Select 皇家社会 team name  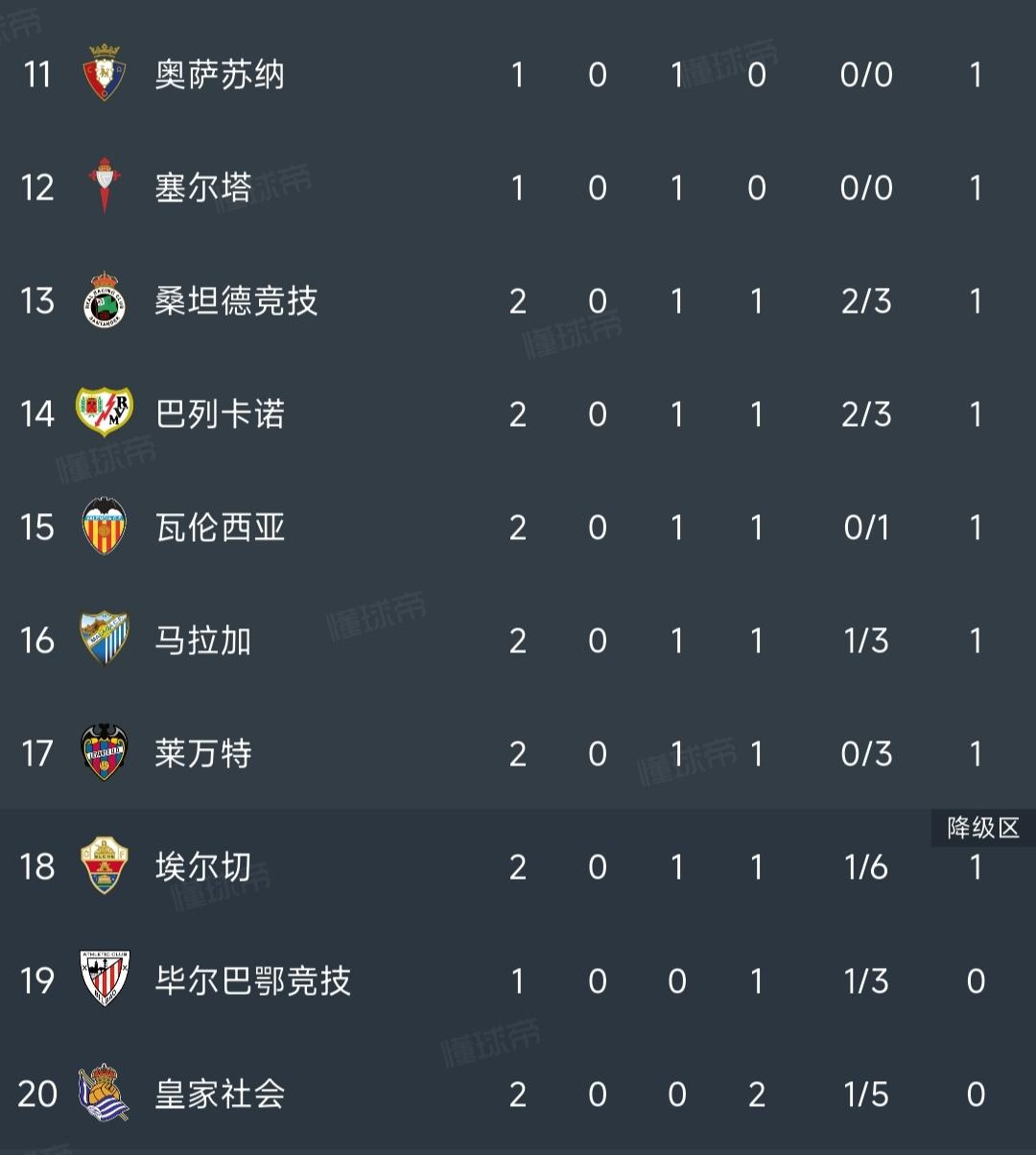pyautogui.click(x=220, y=1094)
